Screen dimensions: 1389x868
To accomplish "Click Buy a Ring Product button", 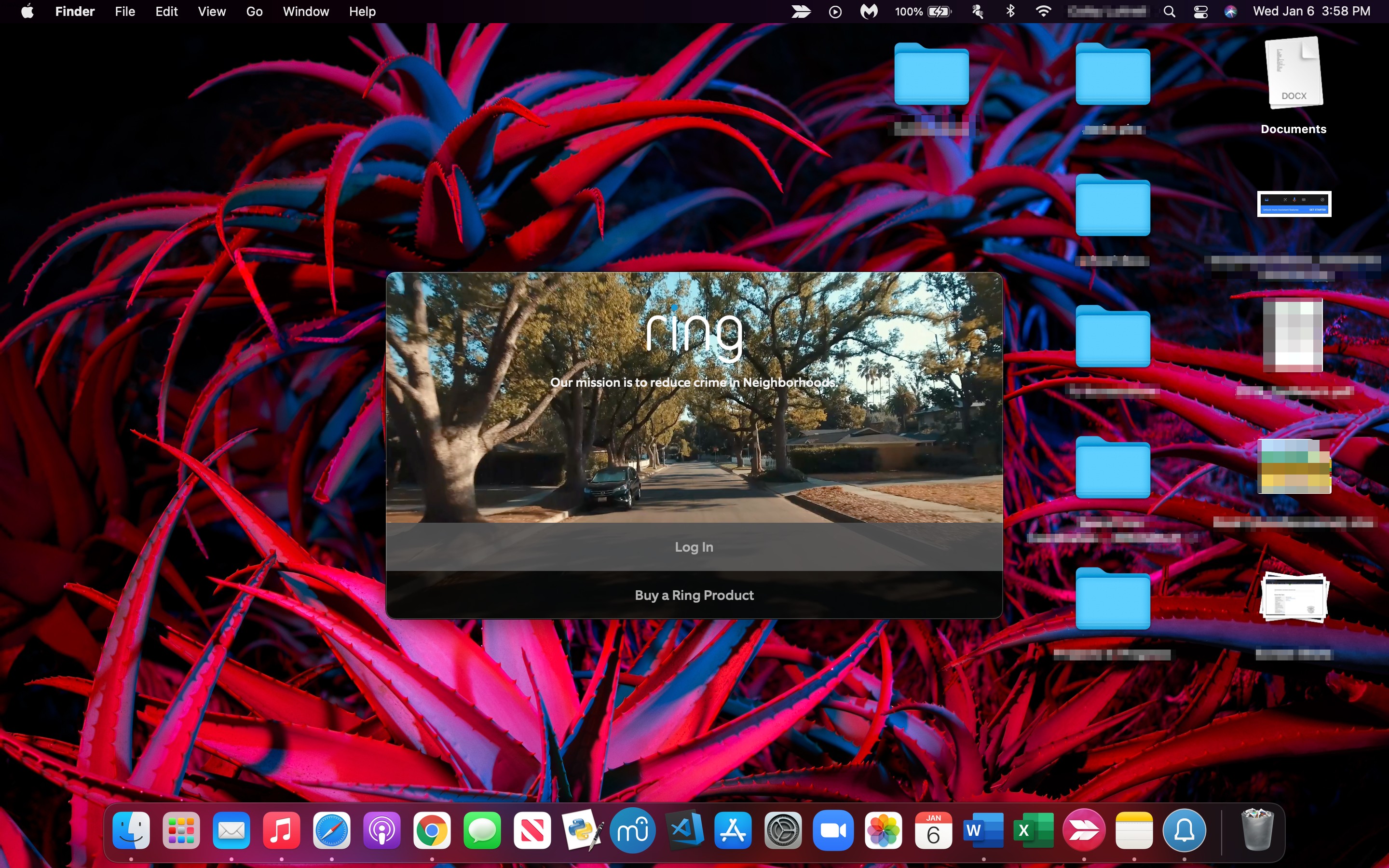I will coord(694,595).
